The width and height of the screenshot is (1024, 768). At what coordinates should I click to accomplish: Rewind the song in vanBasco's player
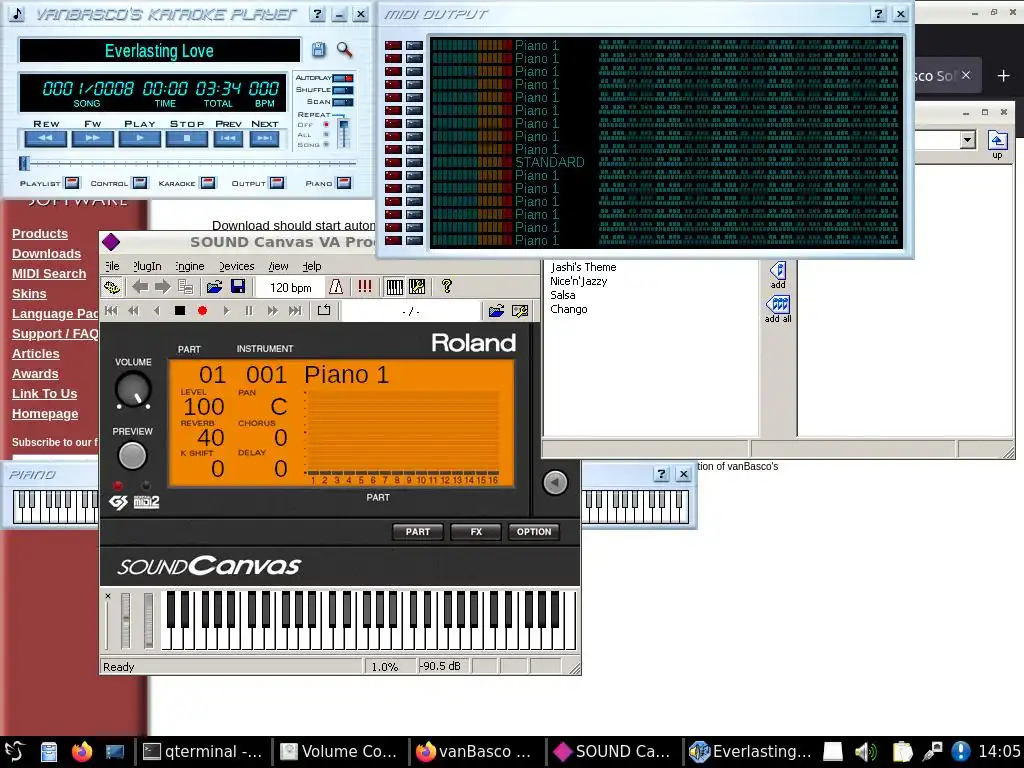[x=46, y=138]
